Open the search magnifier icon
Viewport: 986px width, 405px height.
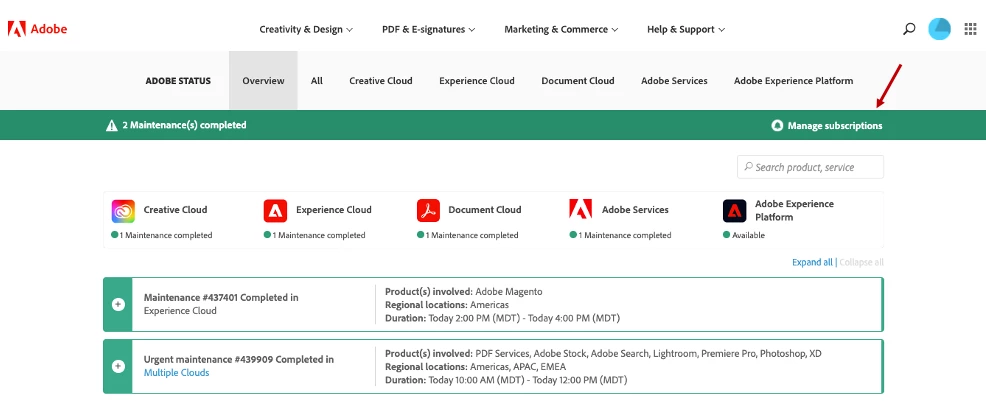click(909, 29)
